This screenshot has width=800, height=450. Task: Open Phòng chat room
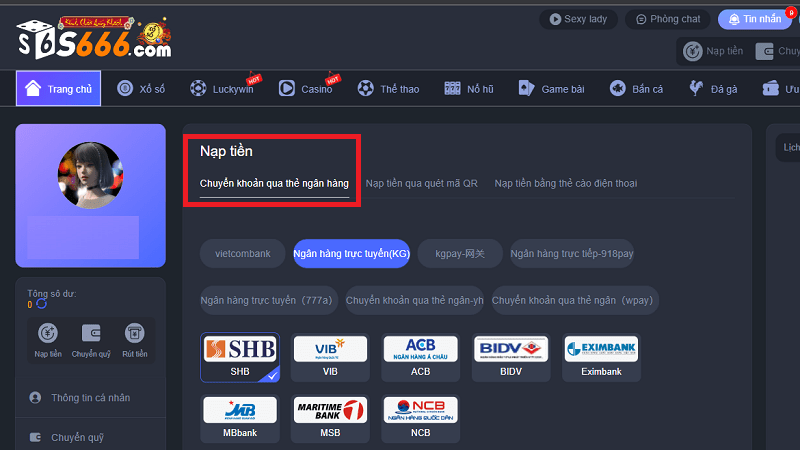[667, 19]
